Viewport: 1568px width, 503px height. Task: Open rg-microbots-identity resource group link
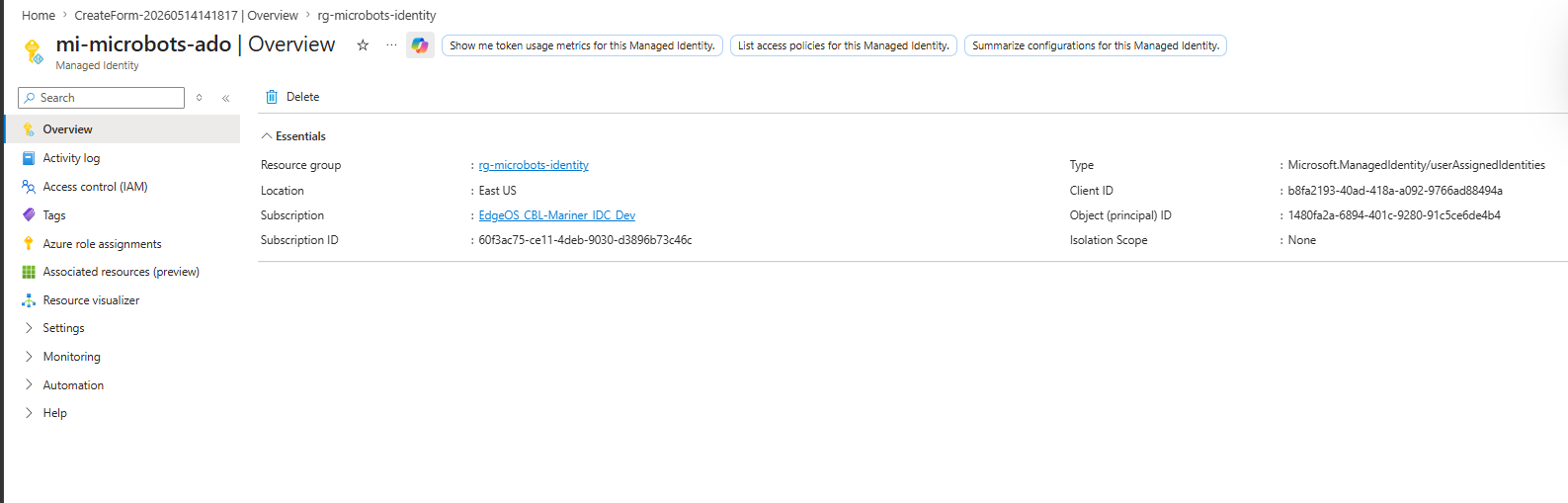coord(534,165)
